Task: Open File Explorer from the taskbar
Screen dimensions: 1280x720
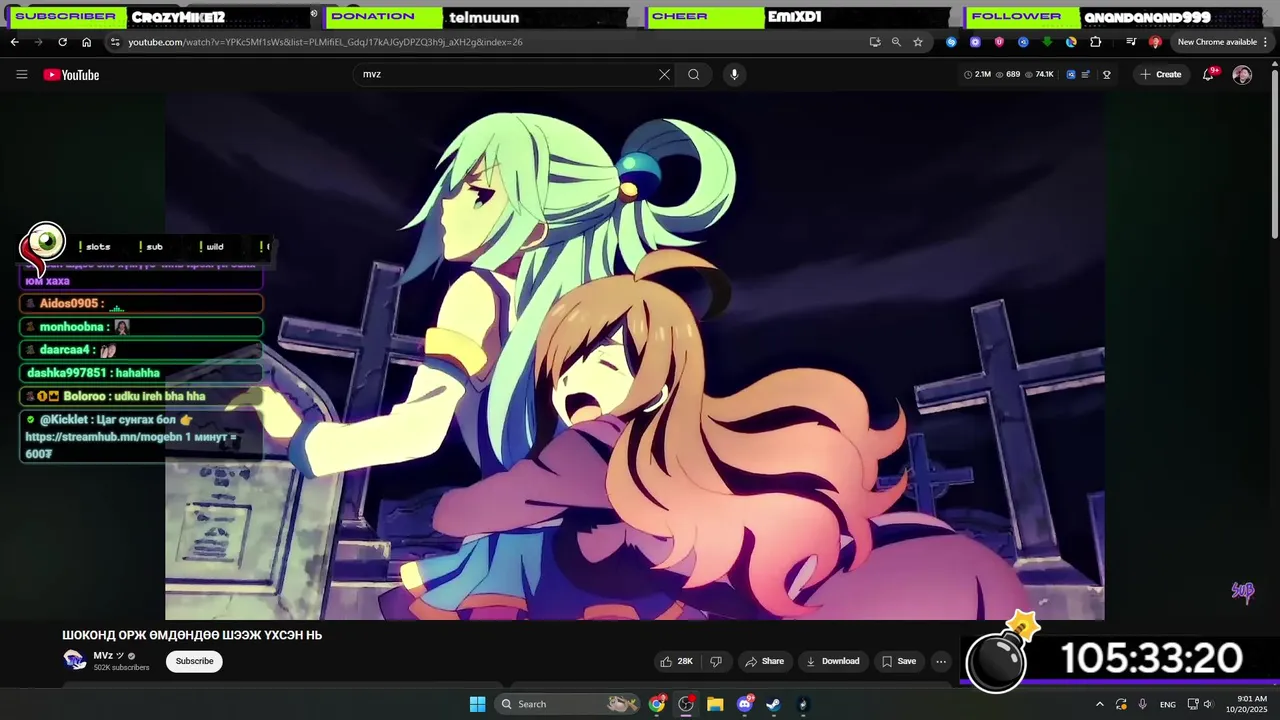Action: click(715, 704)
